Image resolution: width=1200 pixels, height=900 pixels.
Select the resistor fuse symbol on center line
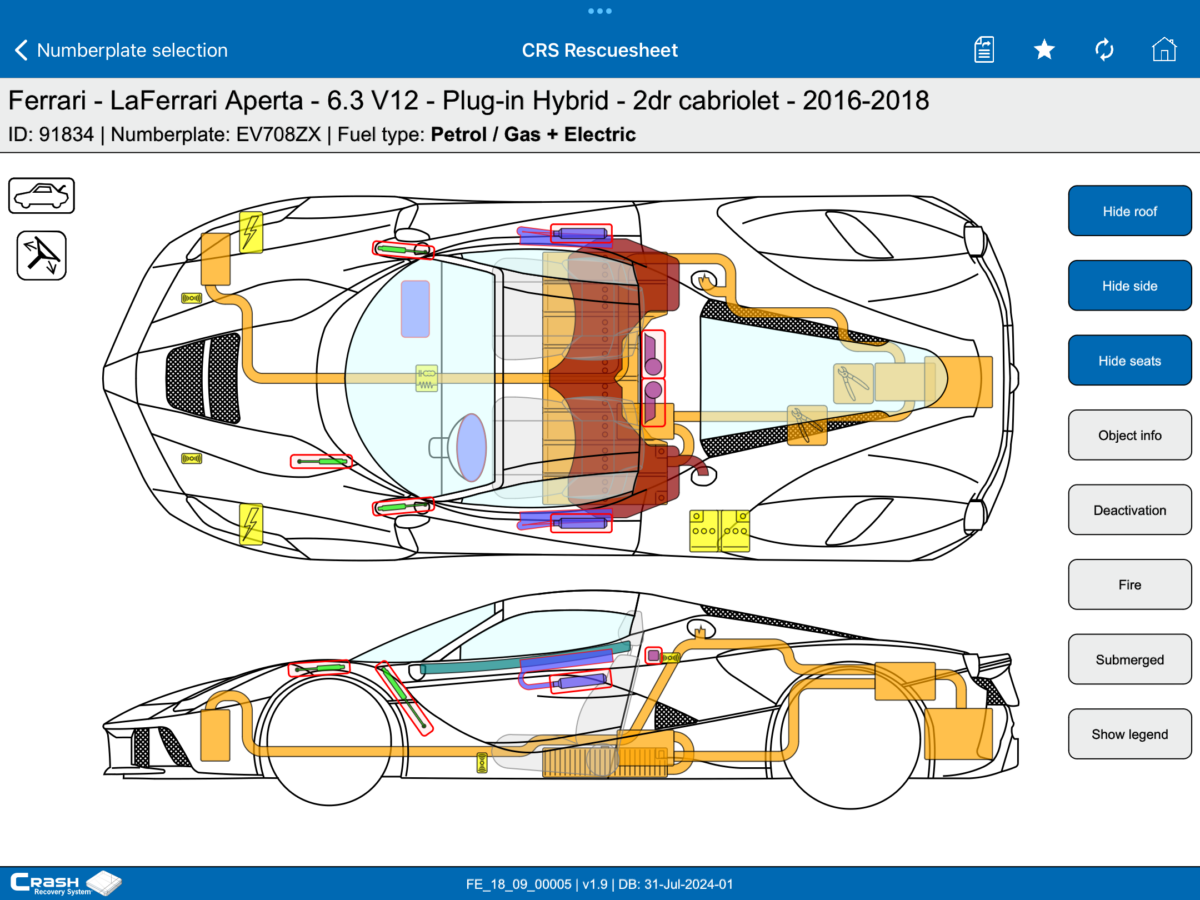(427, 379)
